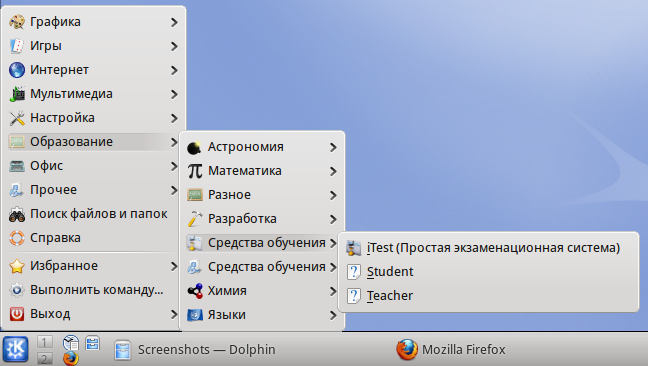Click the Астрономия planet icon
The width and height of the screenshot is (648, 366).
[195, 147]
